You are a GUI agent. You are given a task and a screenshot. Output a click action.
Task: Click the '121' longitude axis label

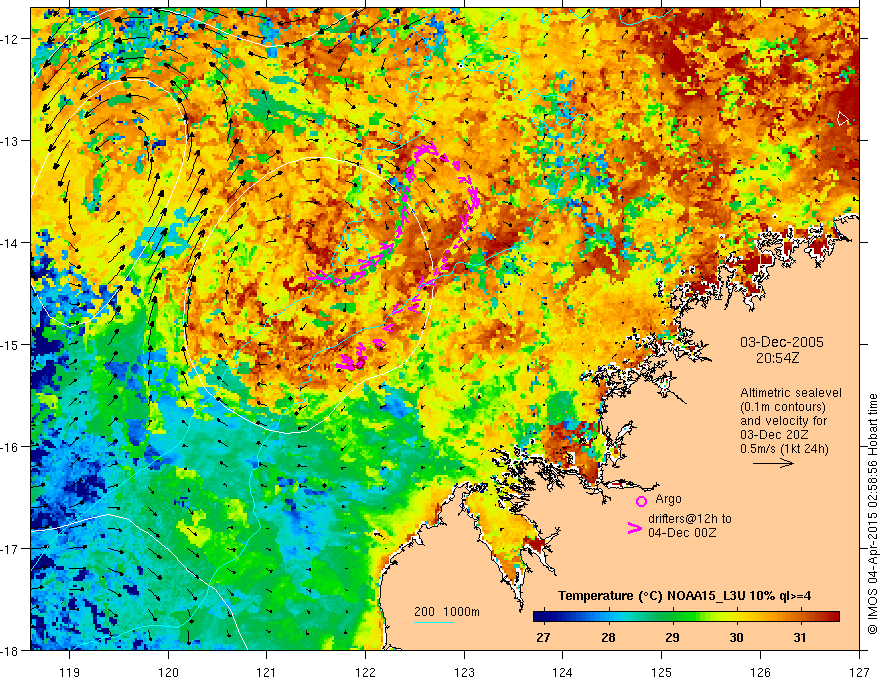click(x=267, y=672)
